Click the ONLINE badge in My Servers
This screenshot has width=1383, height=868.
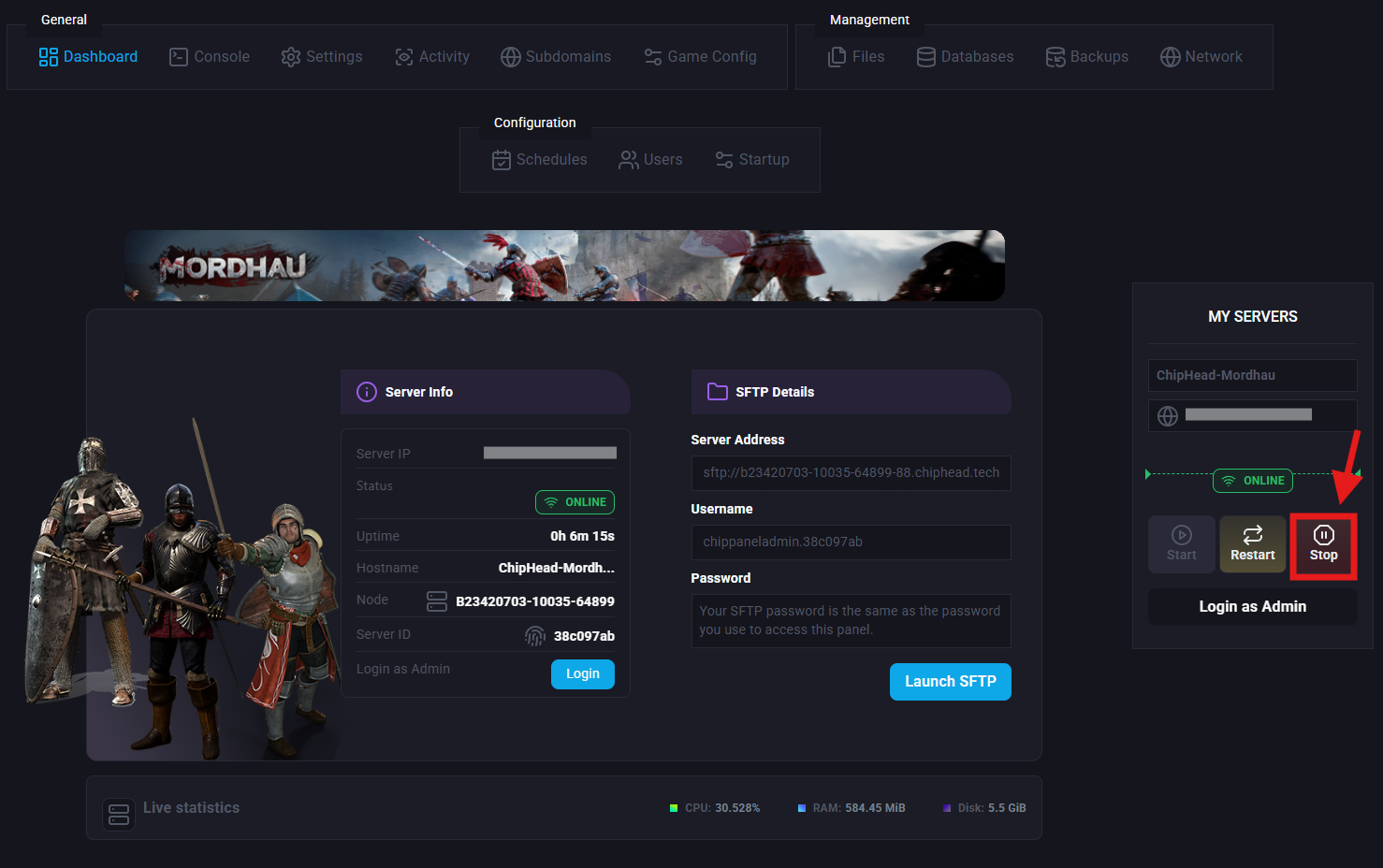(x=1253, y=481)
